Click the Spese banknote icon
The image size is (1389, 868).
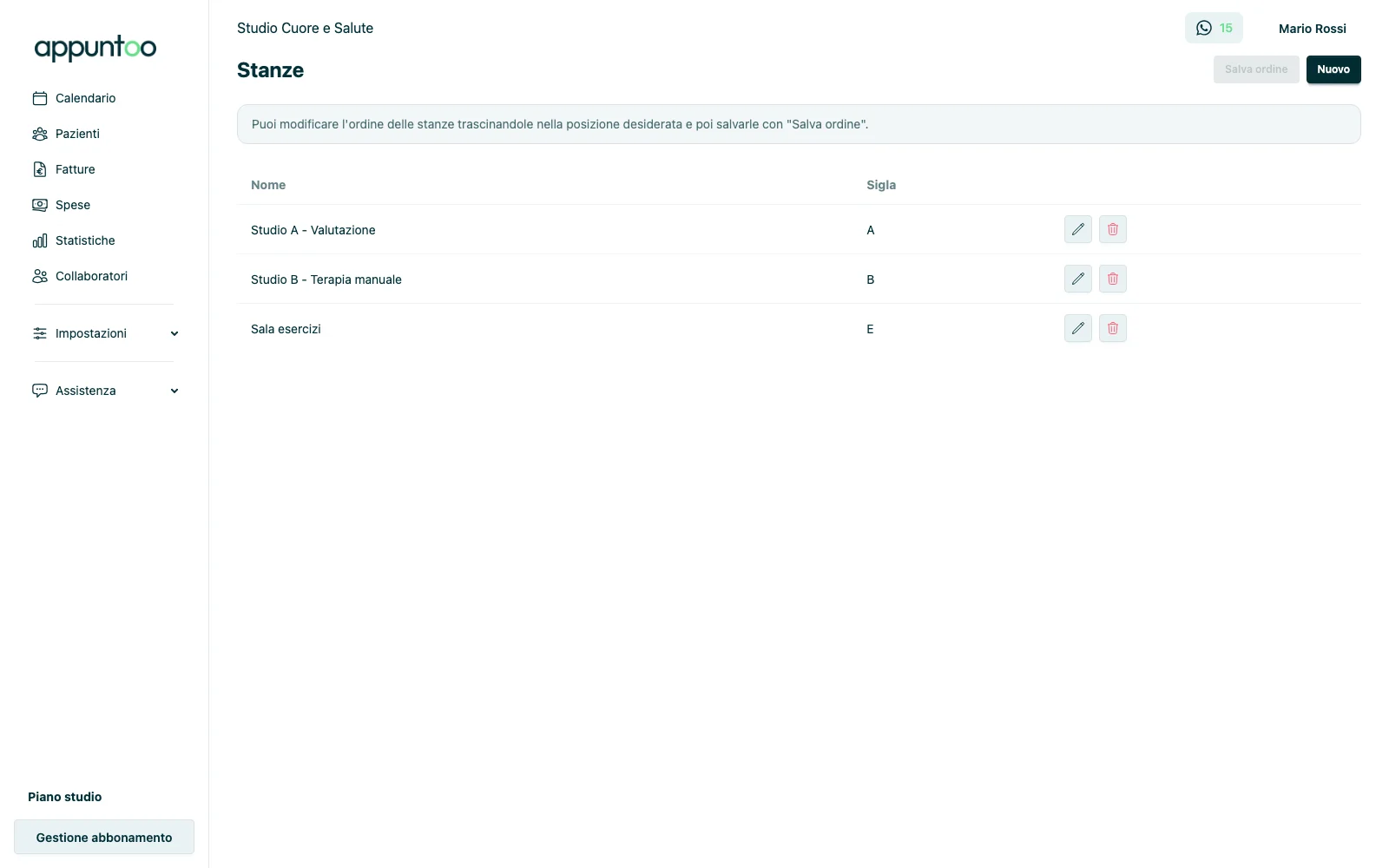coord(40,205)
